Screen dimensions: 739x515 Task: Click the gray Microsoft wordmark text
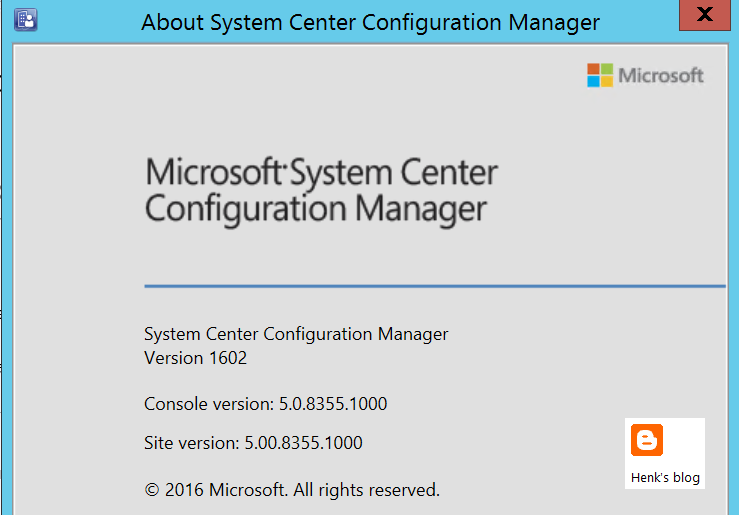point(661,75)
